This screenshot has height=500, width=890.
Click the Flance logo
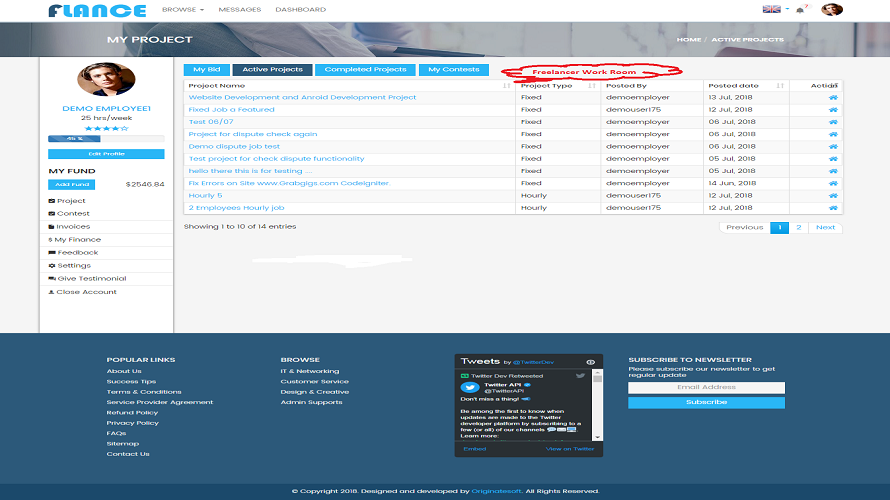(97, 10)
